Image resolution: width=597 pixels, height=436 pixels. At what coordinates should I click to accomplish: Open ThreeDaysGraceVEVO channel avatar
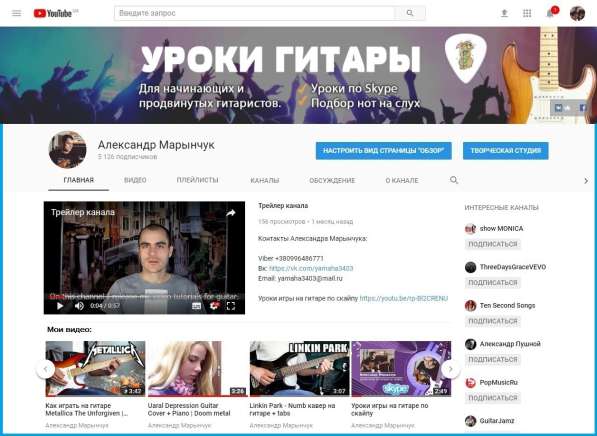click(x=471, y=267)
